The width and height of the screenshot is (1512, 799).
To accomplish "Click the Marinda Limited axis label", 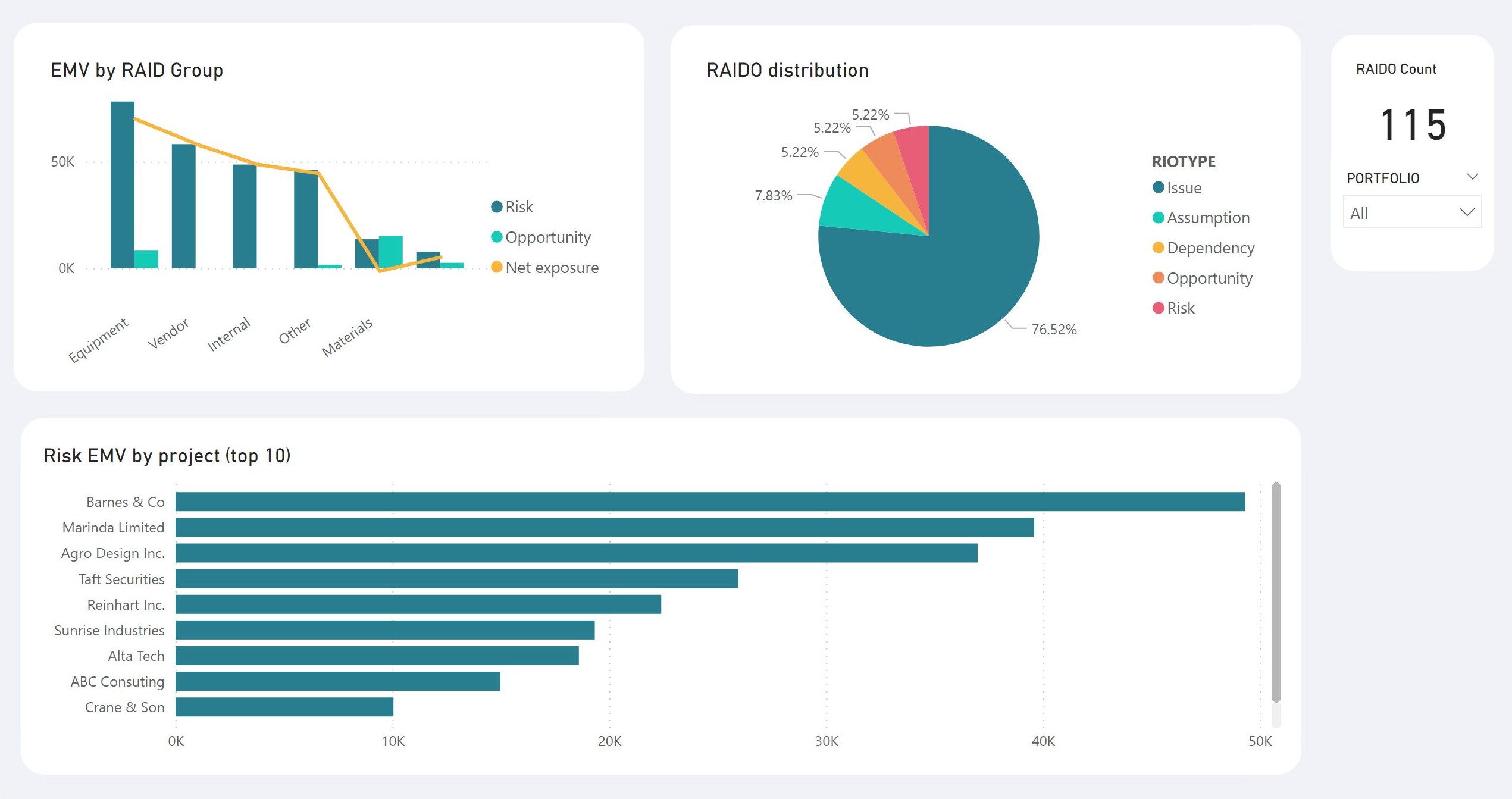I will click(113, 527).
